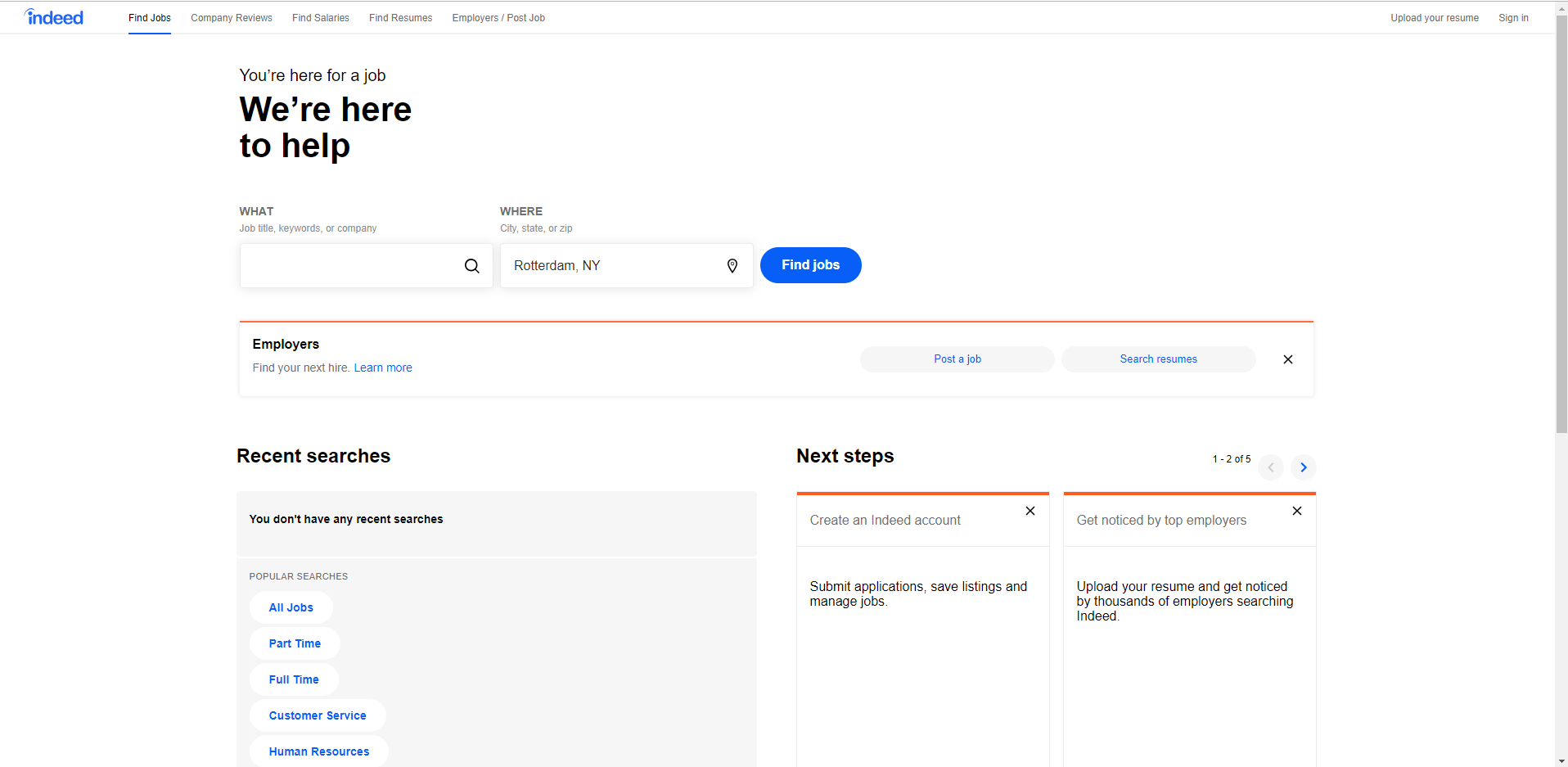Screen dimensions: 1568x767
Task: Open the Learn more link for employers
Action: click(382, 368)
